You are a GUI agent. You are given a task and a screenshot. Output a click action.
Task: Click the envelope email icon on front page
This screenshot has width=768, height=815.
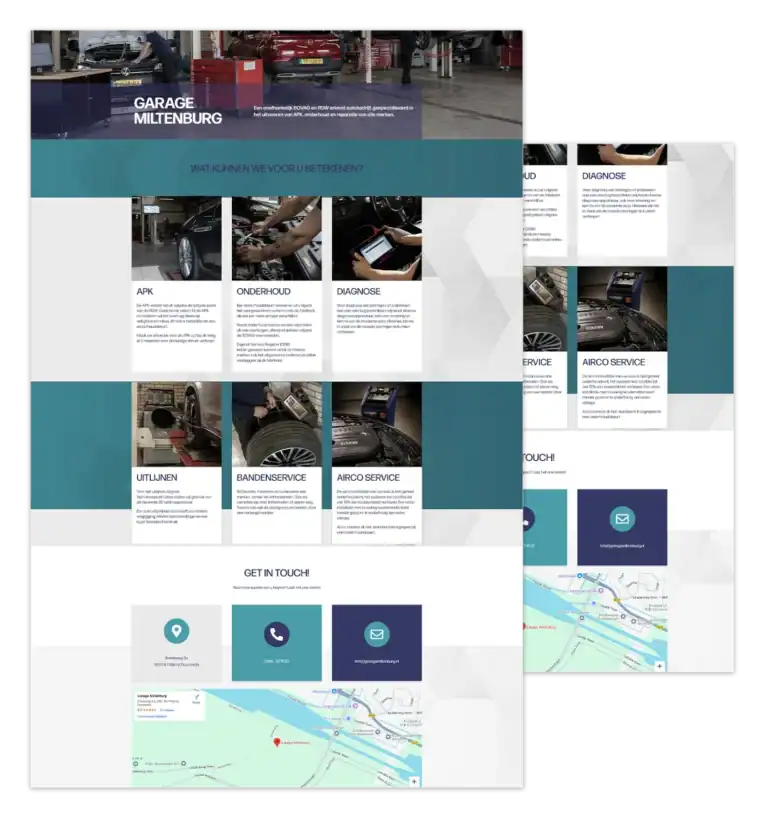(377, 634)
